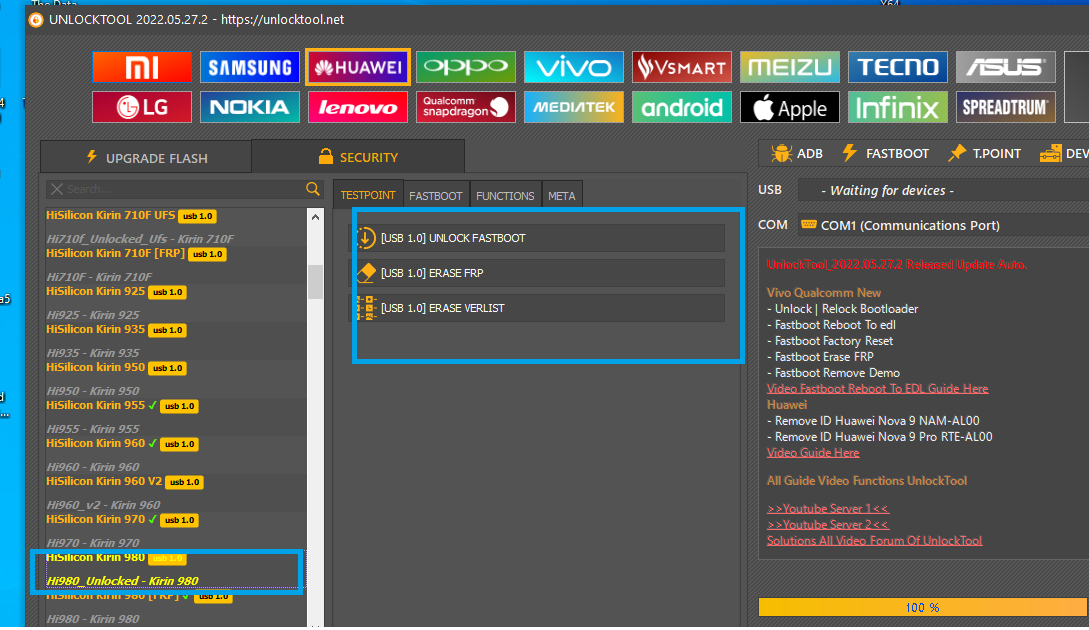Select the ASUS brand logo

click(1006, 67)
